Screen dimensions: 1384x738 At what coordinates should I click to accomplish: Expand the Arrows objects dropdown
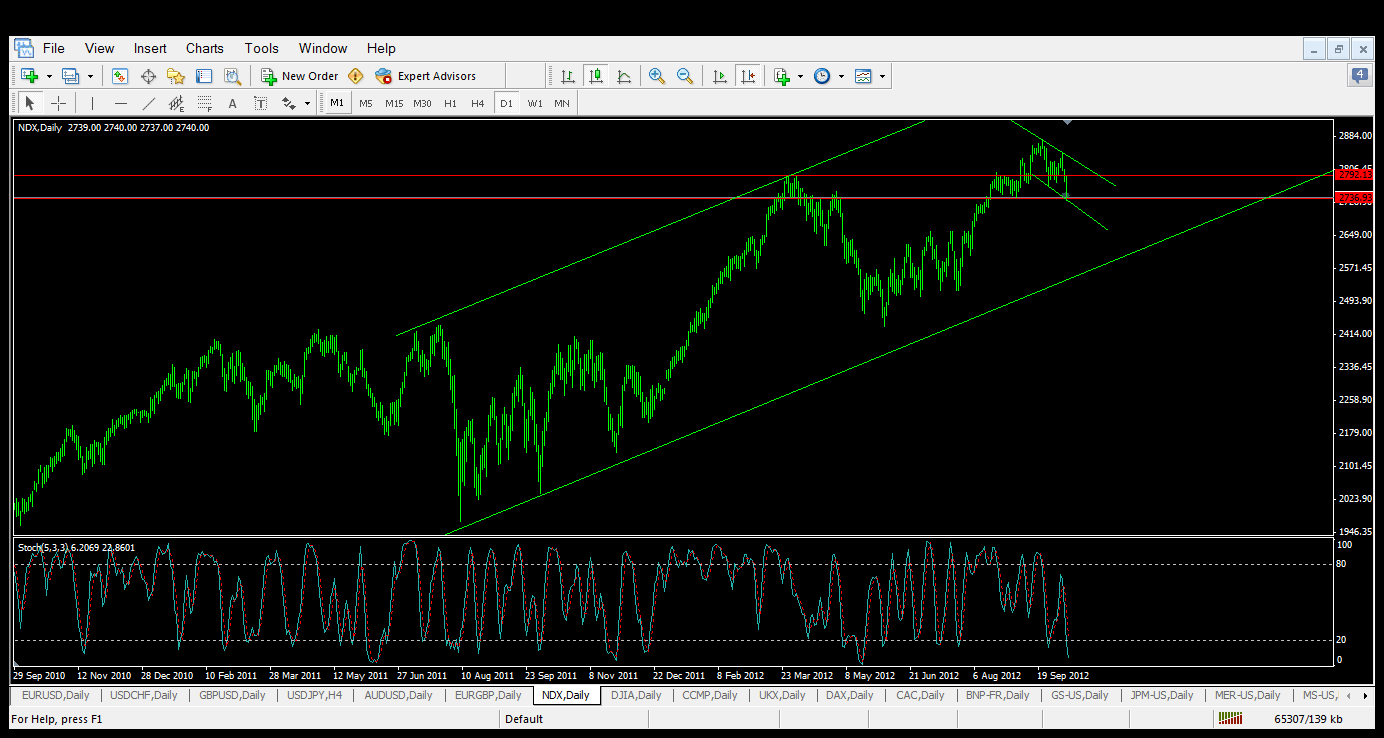pyautogui.click(x=307, y=103)
